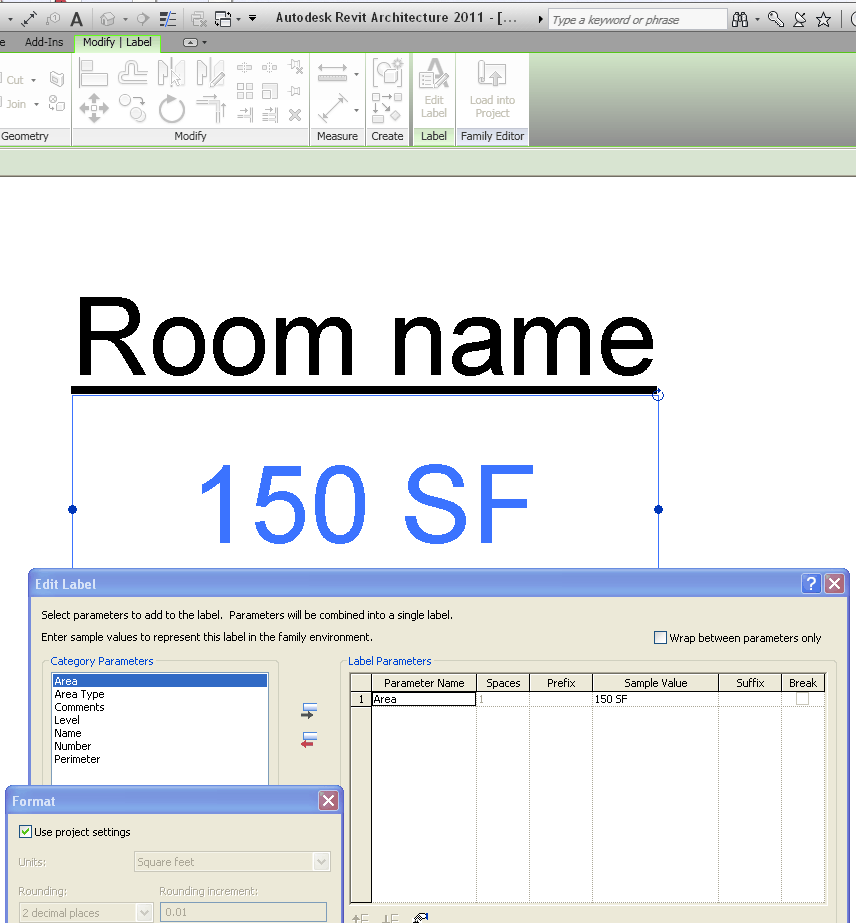
Task: Select Mirror - Pick Axis tool
Action: (x=171, y=73)
